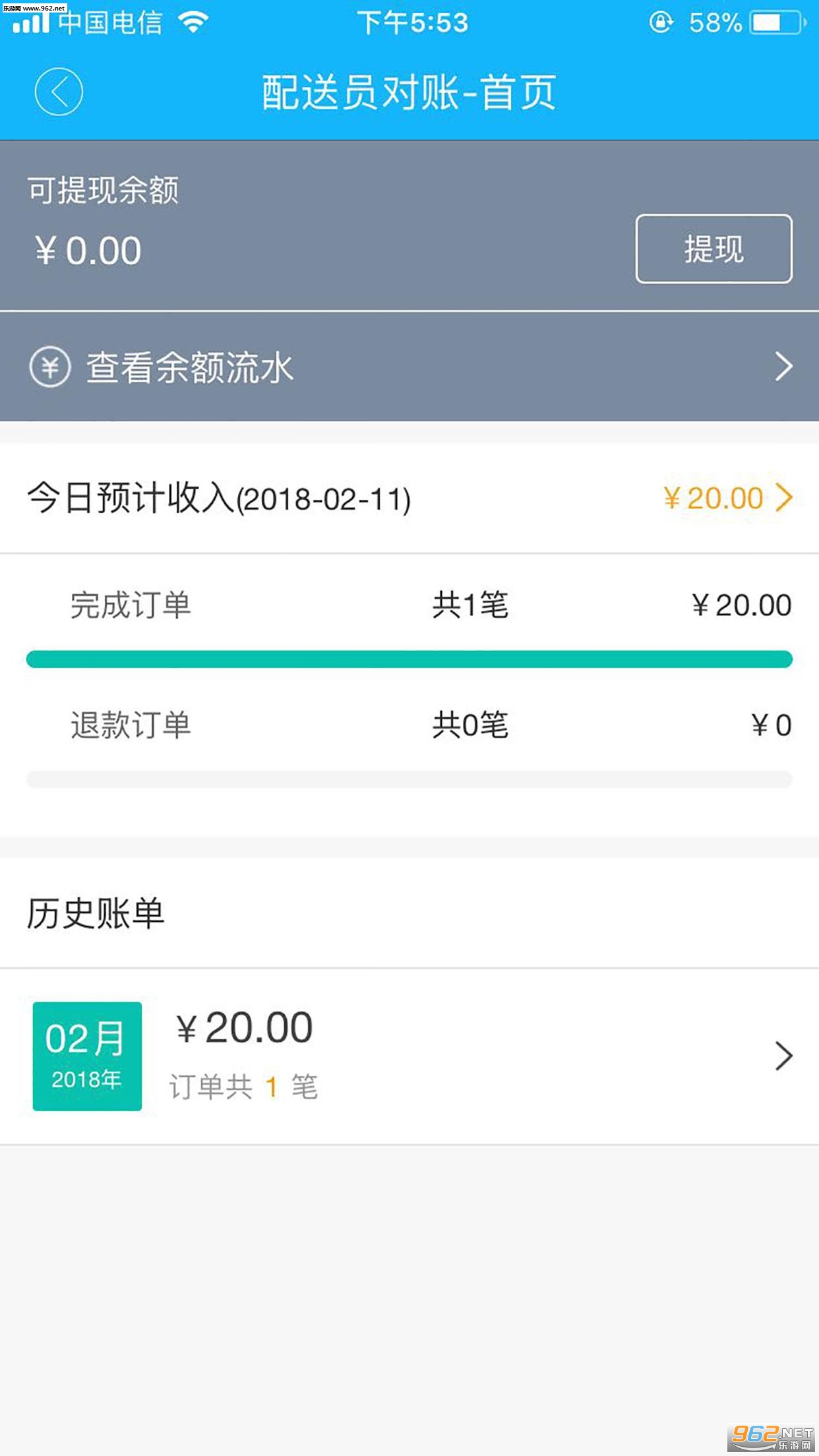Open 今日预计收入 details
The height and width of the screenshot is (1456, 819).
pos(218,498)
